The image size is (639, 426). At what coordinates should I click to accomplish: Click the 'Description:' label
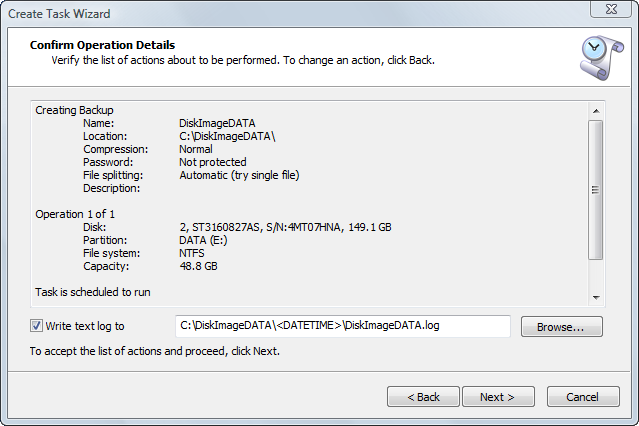pyautogui.click(x=111, y=188)
